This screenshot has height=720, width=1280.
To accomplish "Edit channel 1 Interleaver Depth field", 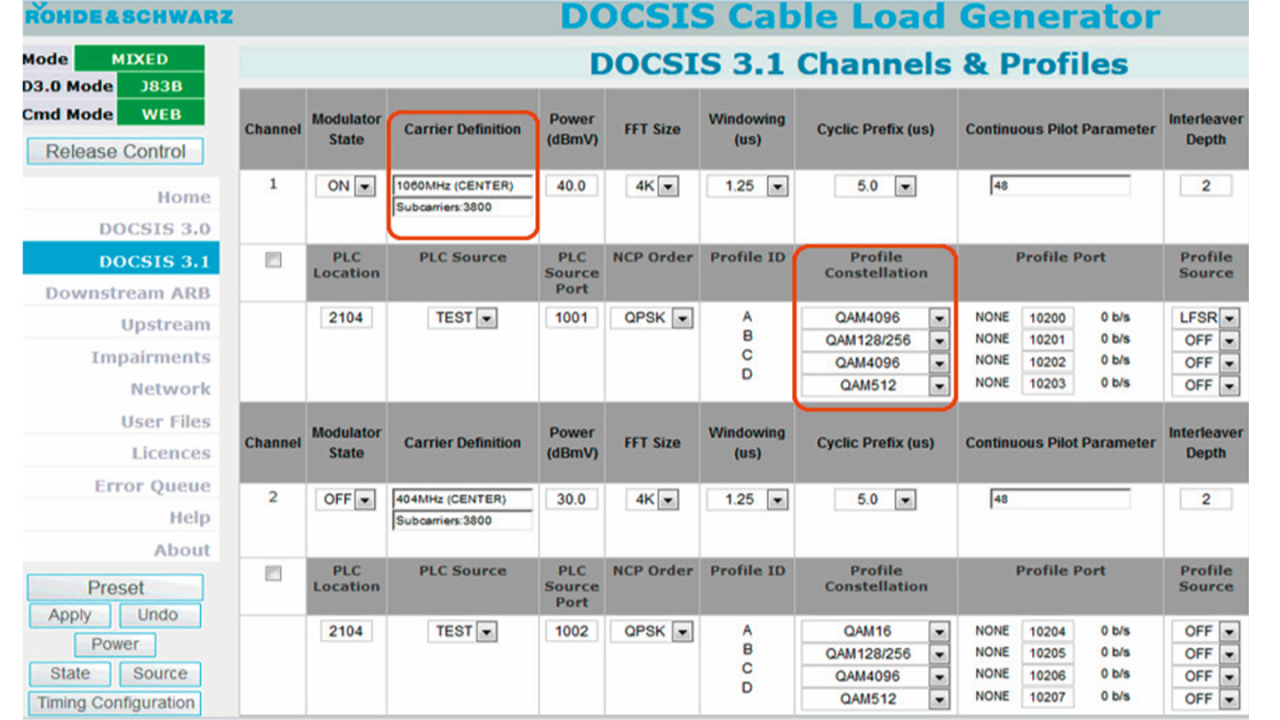I will click(1205, 186).
